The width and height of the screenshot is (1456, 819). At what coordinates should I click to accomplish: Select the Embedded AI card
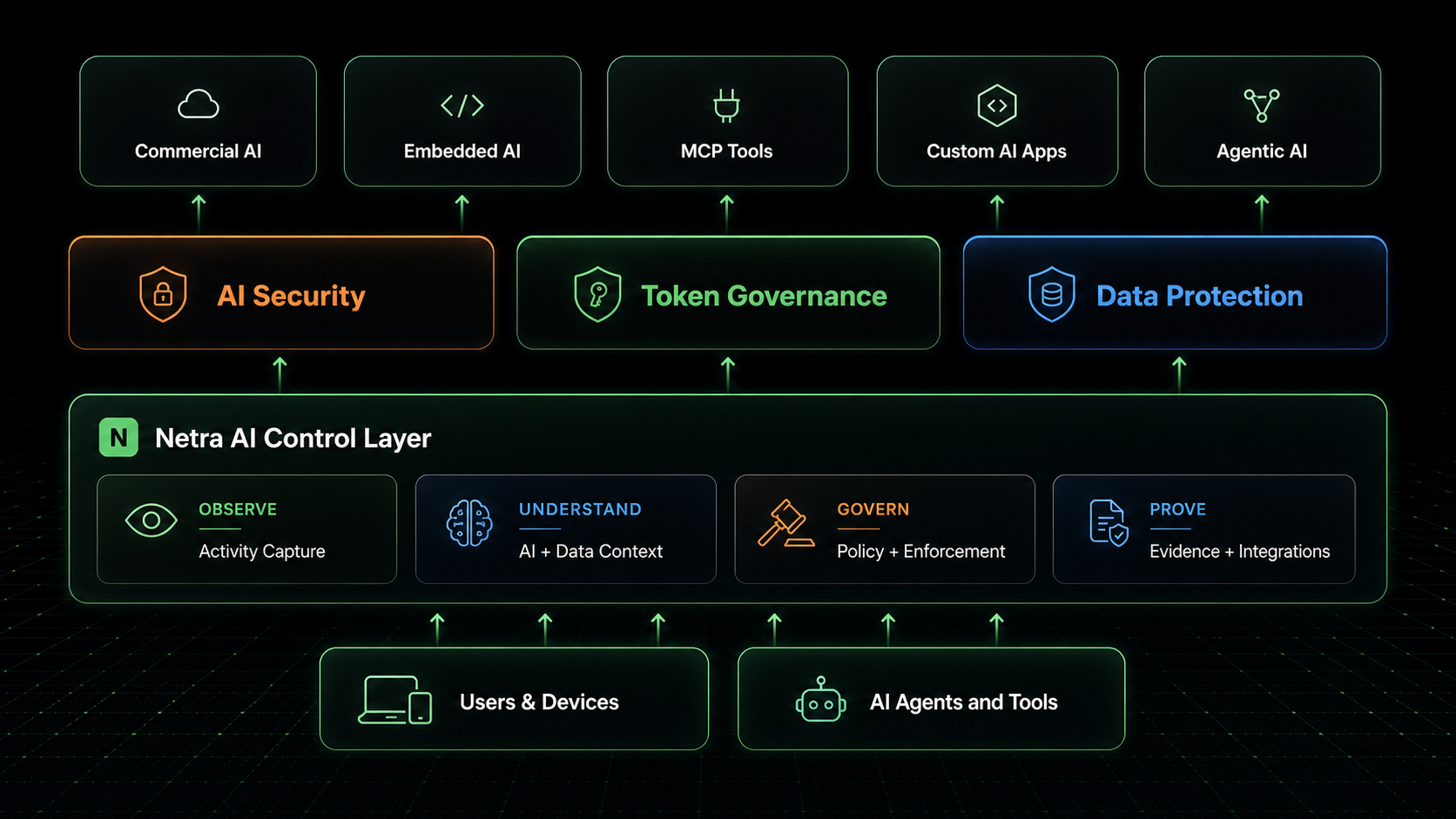click(462, 121)
